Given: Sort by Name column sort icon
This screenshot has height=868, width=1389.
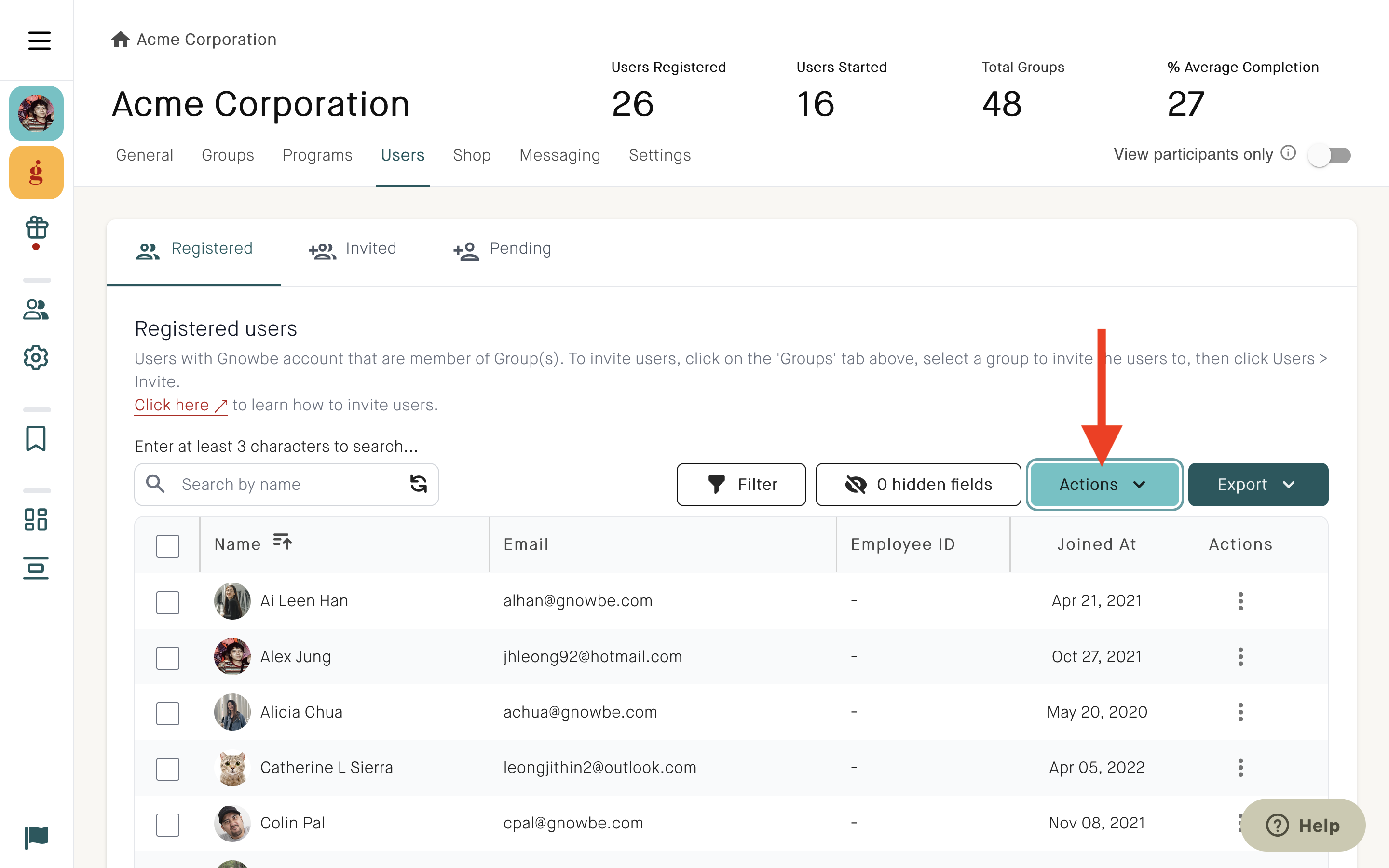Looking at the screenshot, I should pos(283,541).
